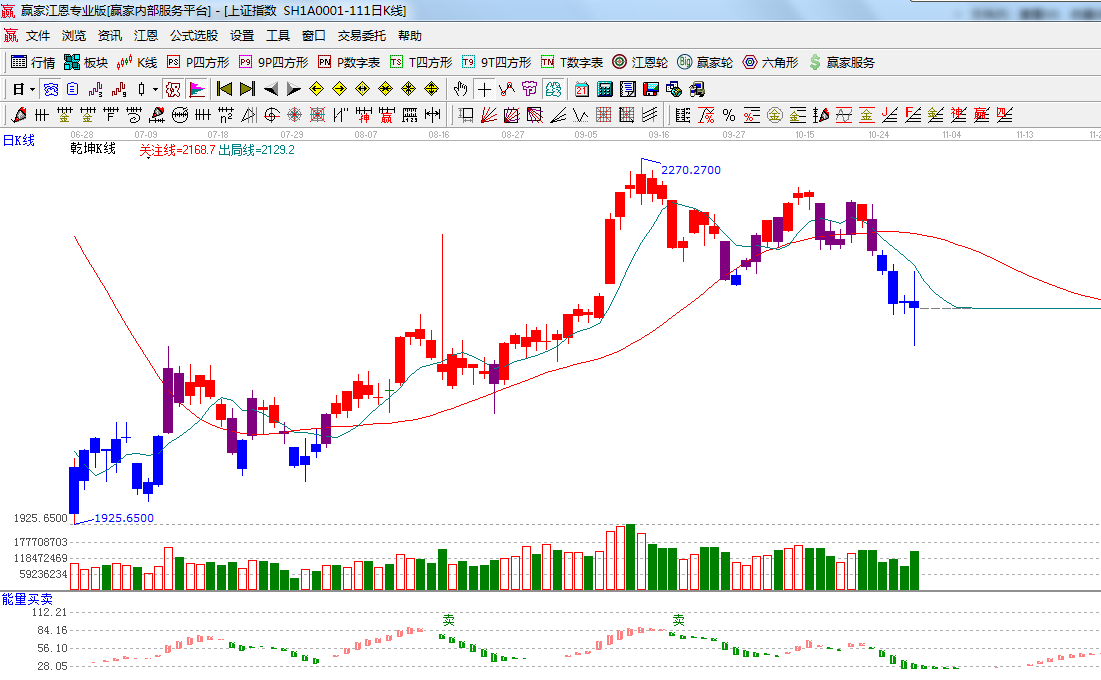Toggle the highlighted colored triangle chart button
The height and width of the screenshot is (680, 1101).
(196, 89)
